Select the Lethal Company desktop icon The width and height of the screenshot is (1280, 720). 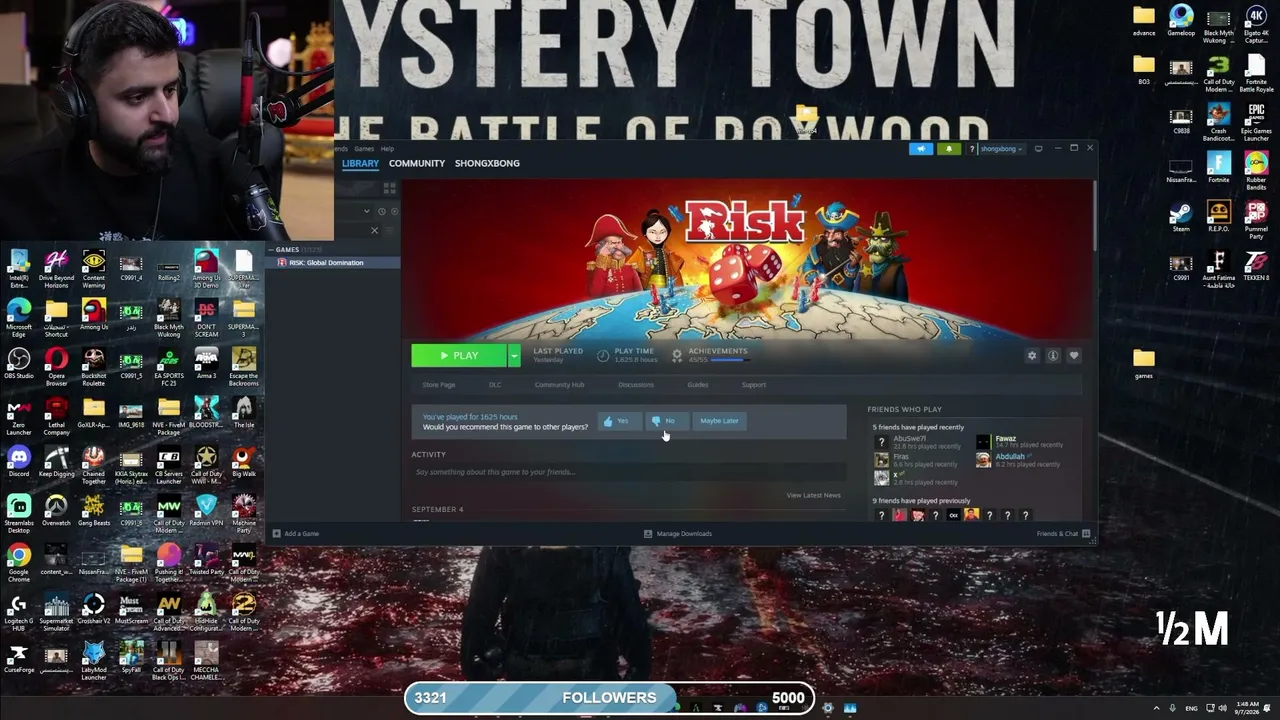[x=56, y=415]
